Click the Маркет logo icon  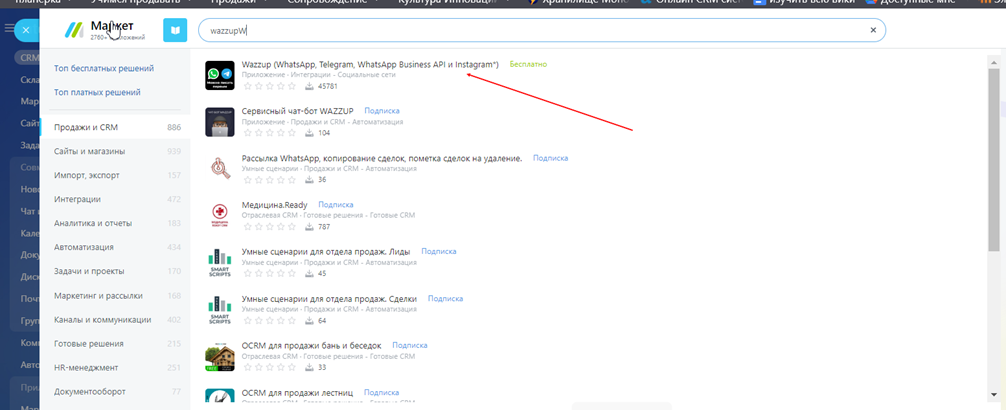pyautogui.click(x=75, y=31)
